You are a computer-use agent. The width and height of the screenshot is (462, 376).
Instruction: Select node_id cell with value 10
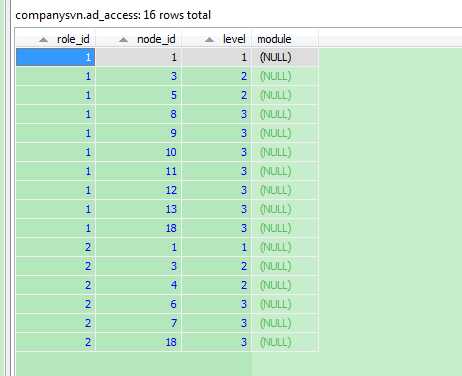pos(139,152)
